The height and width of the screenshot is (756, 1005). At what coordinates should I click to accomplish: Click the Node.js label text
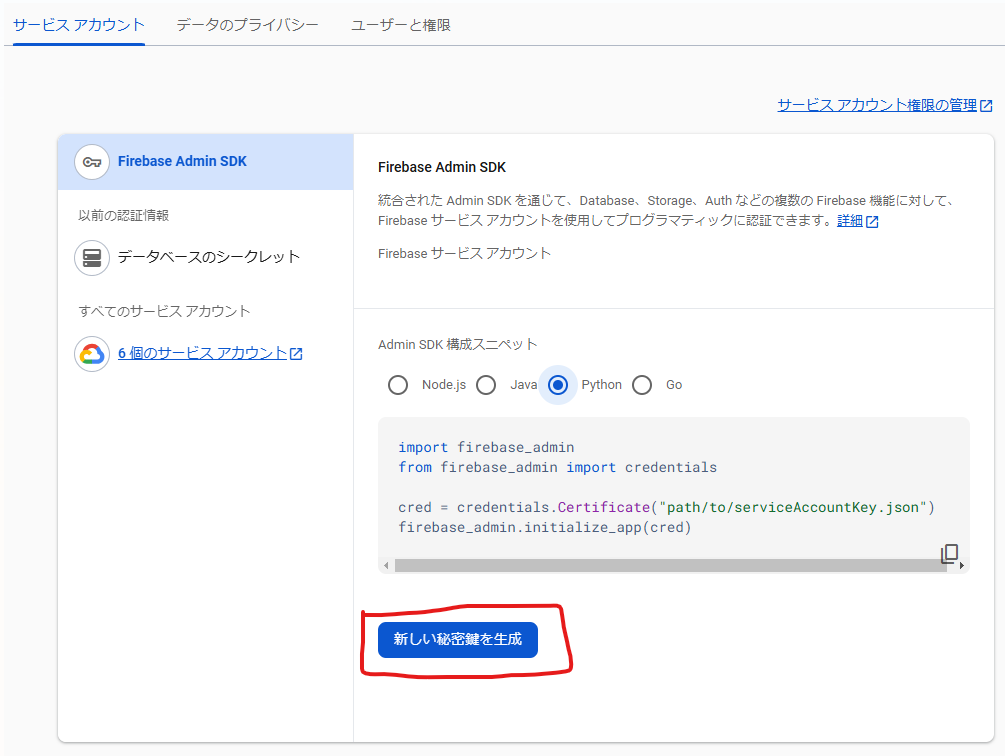[444, 385]
